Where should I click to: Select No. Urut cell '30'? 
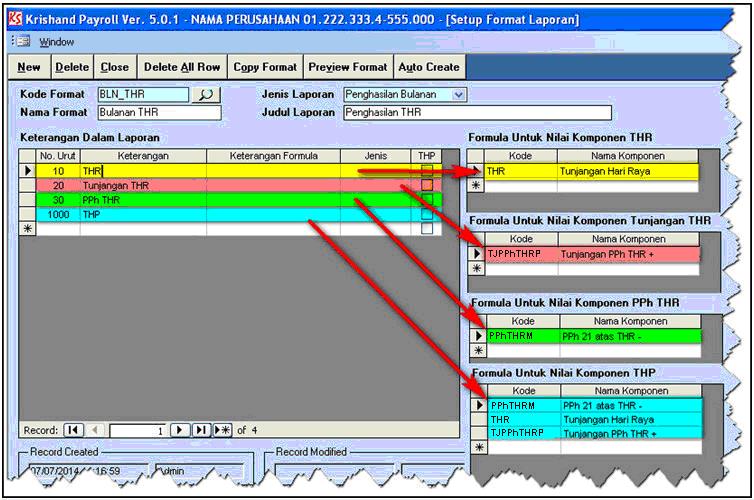[x=58, y=200]
